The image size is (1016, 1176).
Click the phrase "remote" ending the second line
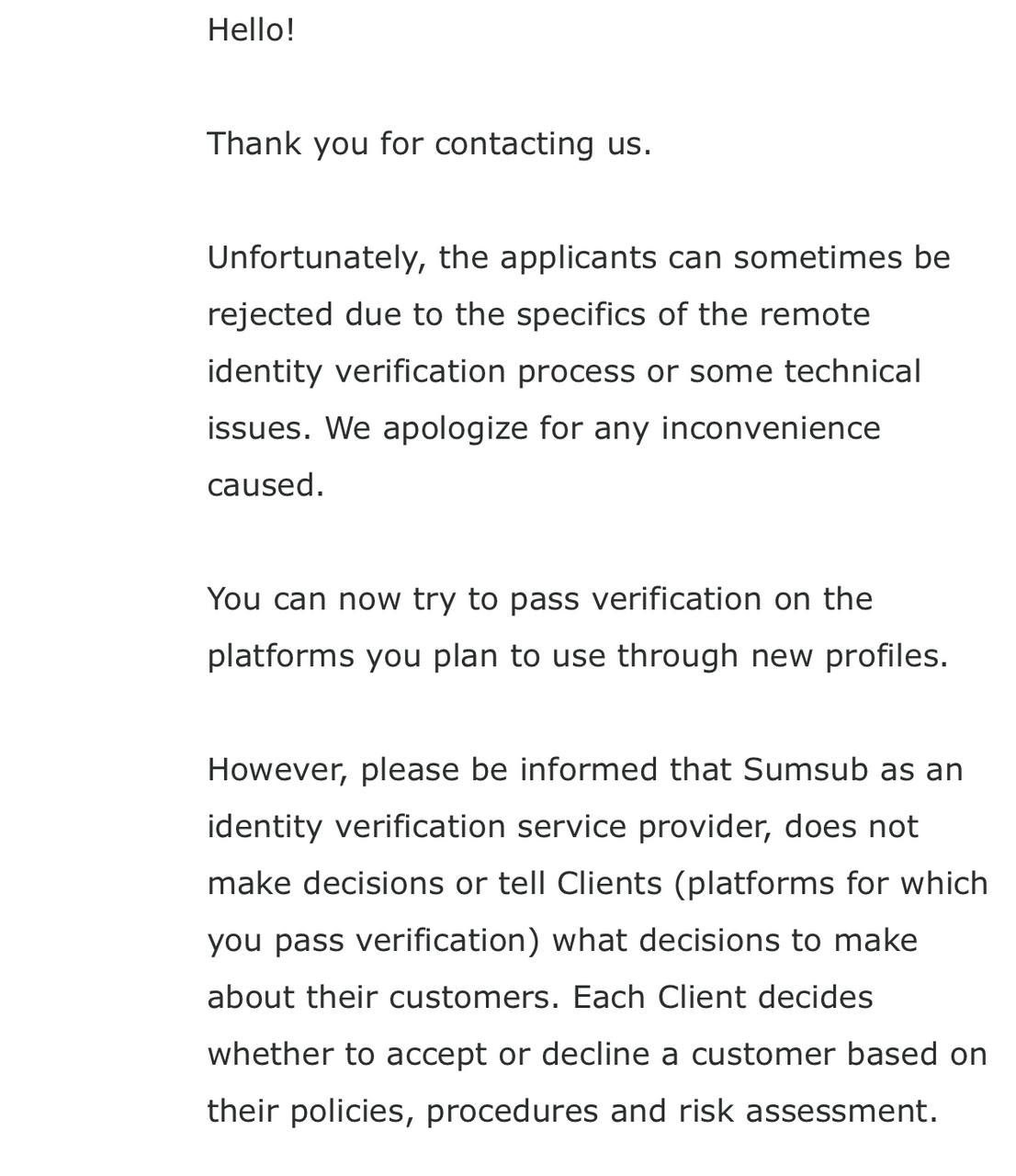tap(814, 314)
